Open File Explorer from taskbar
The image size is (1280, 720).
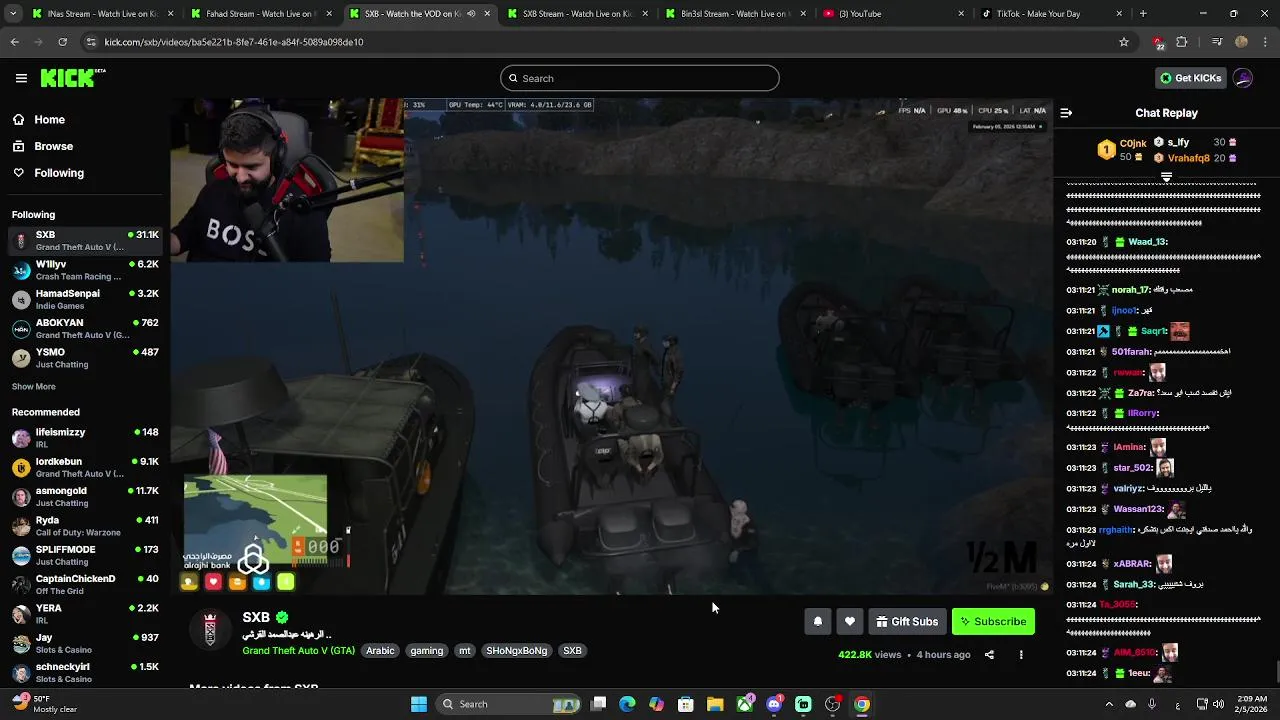pos(715,704)
